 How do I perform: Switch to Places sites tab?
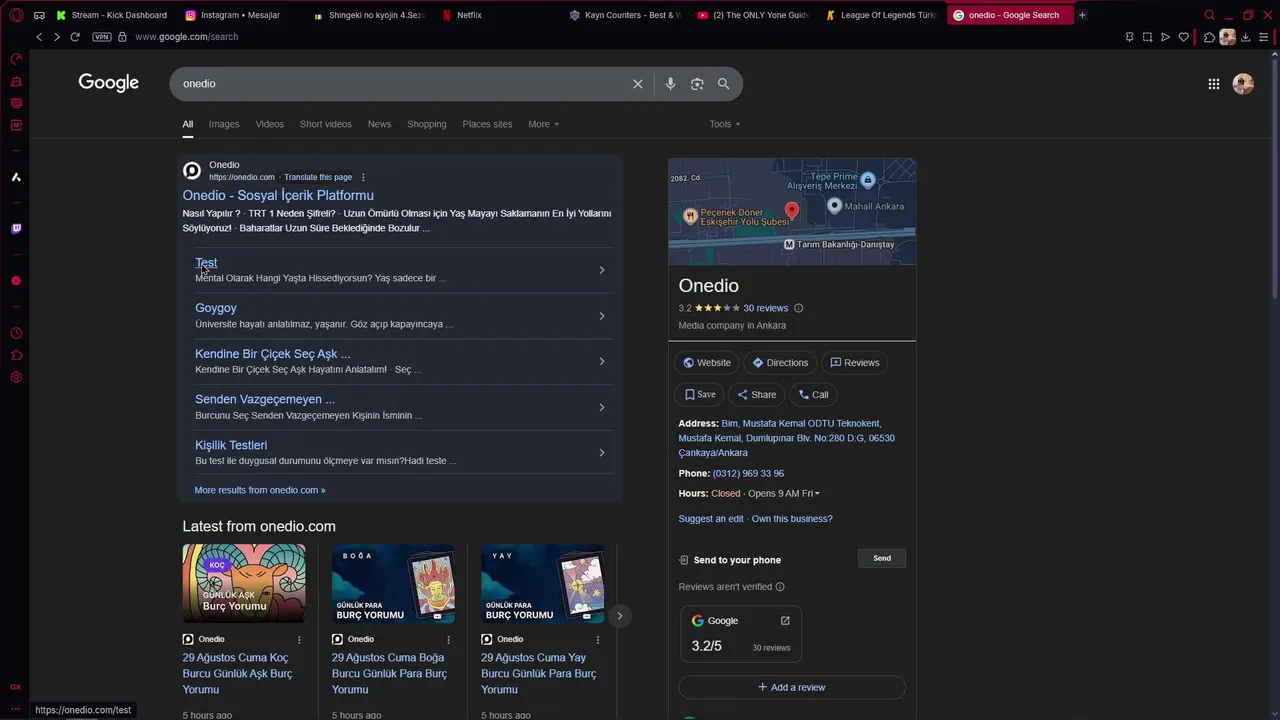coord(487,124)
